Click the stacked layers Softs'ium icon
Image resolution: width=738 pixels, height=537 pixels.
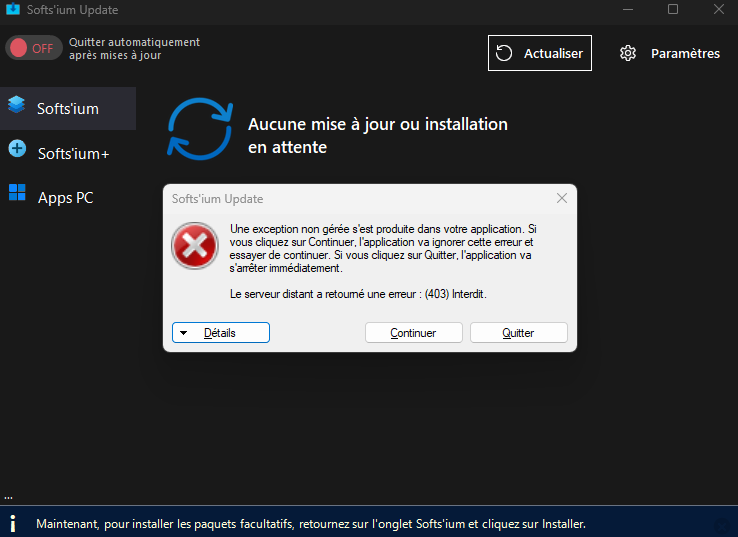(x=17, y=104)
